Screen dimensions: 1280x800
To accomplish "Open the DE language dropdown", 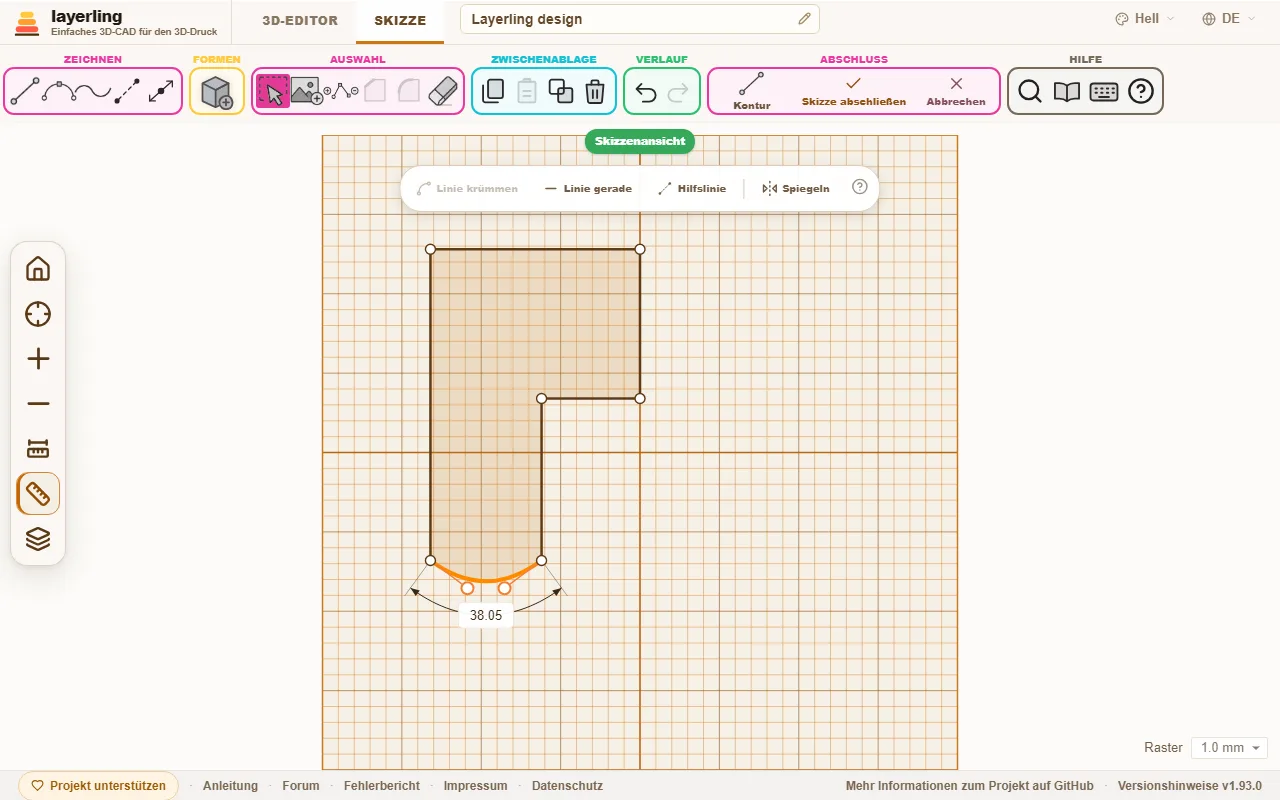I will [x=1228, y=19].
